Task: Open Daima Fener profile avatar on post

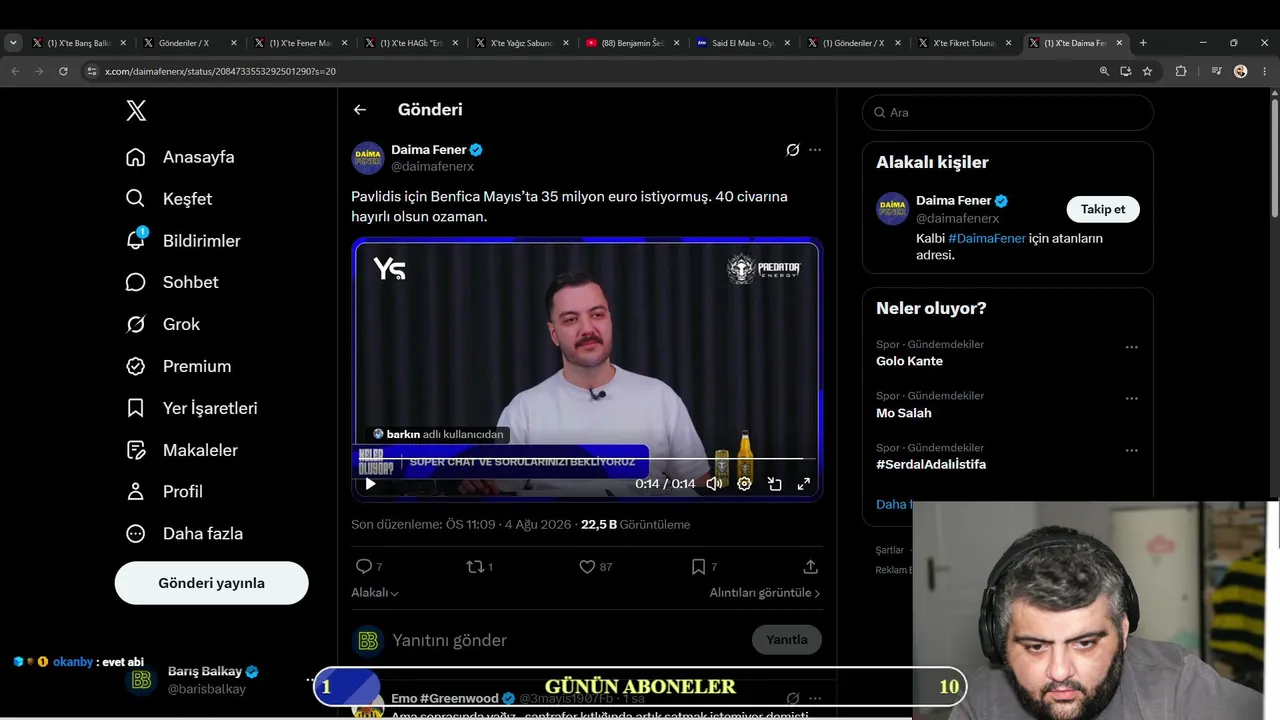Action: click(x=368, y=158)
